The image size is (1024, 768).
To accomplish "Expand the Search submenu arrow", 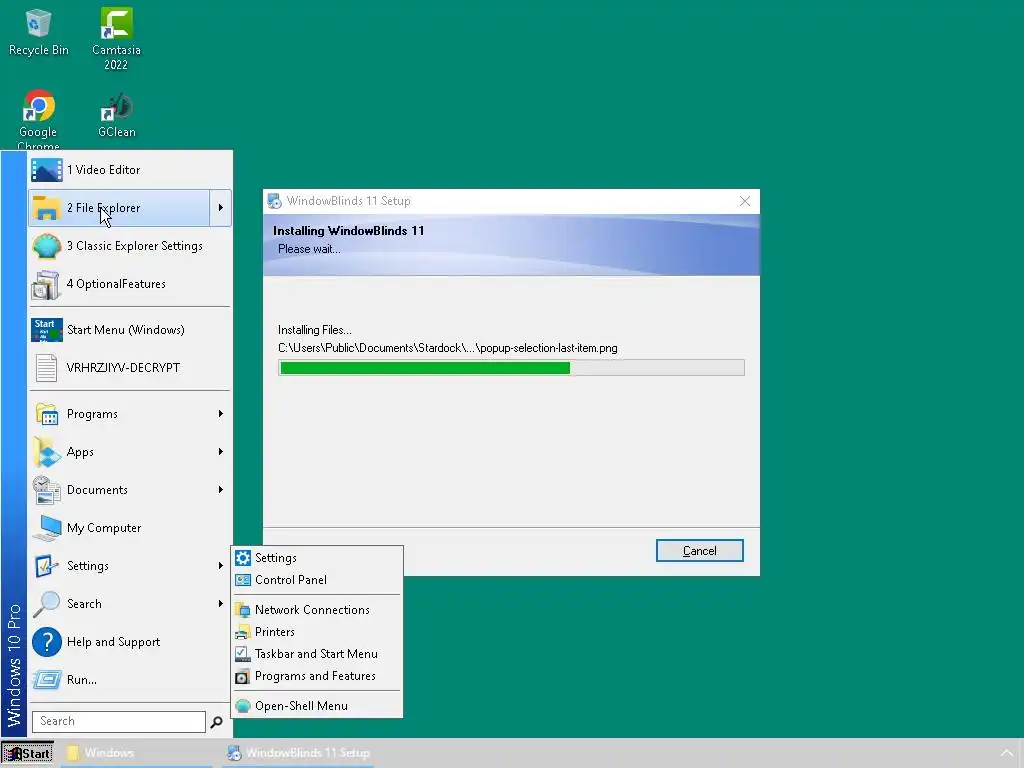I will [x=221, y=604].
